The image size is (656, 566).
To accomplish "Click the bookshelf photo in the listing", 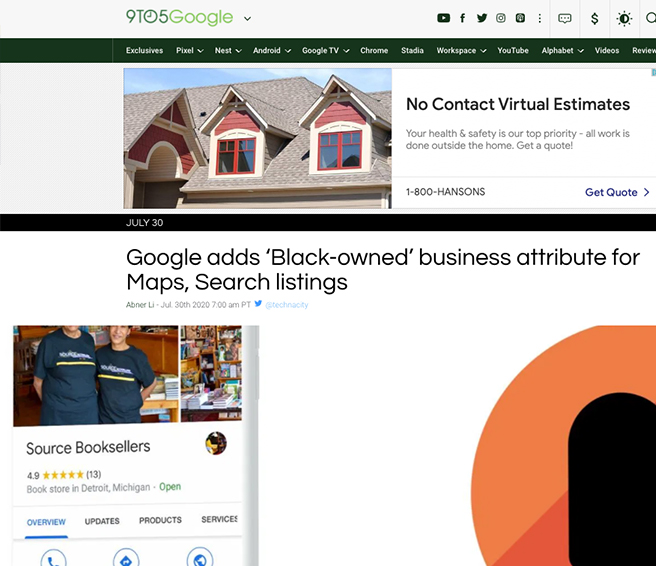I will tap(211, 373).
